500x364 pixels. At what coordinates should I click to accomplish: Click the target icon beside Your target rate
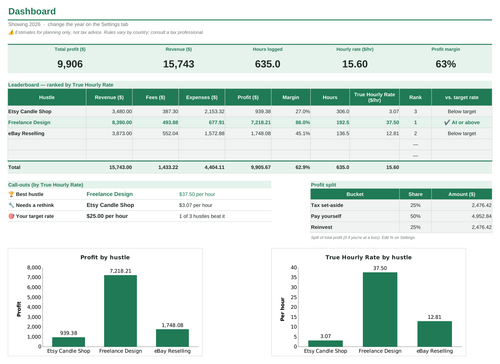[x=11, y=216]
